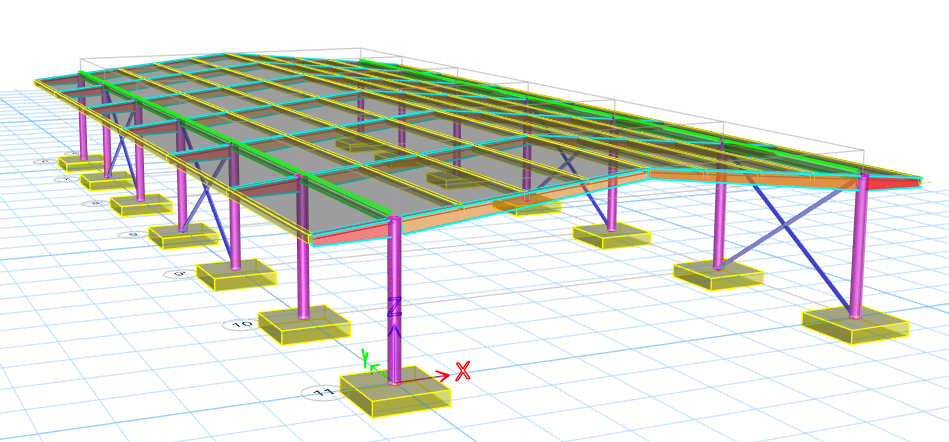Screen dimensions: 949x442
Task: Click the blue Z axis label
Action: coord(394,307)
